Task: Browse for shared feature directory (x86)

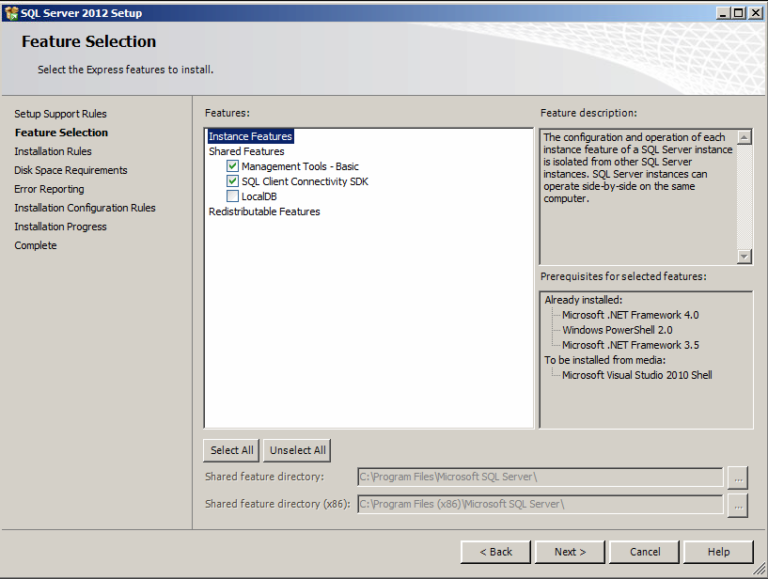Action: coord(738,505)
